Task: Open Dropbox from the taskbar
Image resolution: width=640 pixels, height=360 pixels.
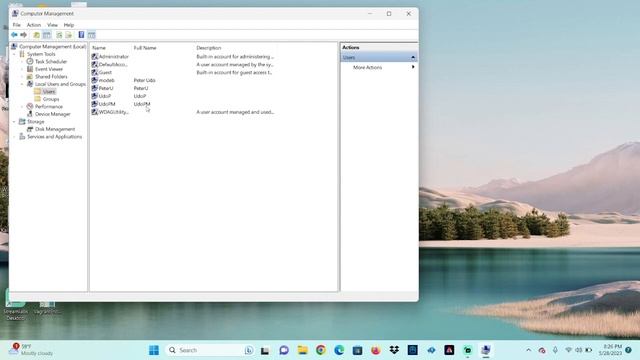Action: [x=394, y=350]
